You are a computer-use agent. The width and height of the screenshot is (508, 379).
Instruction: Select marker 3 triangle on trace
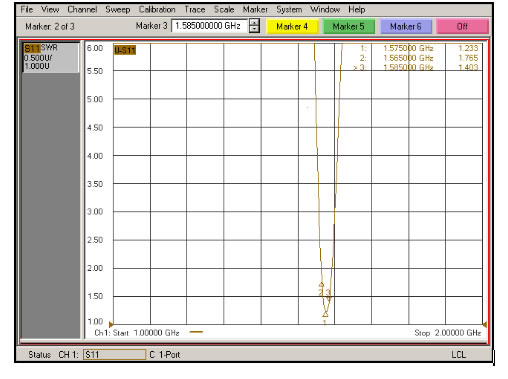pyautogui.click(x=329, y=298)
